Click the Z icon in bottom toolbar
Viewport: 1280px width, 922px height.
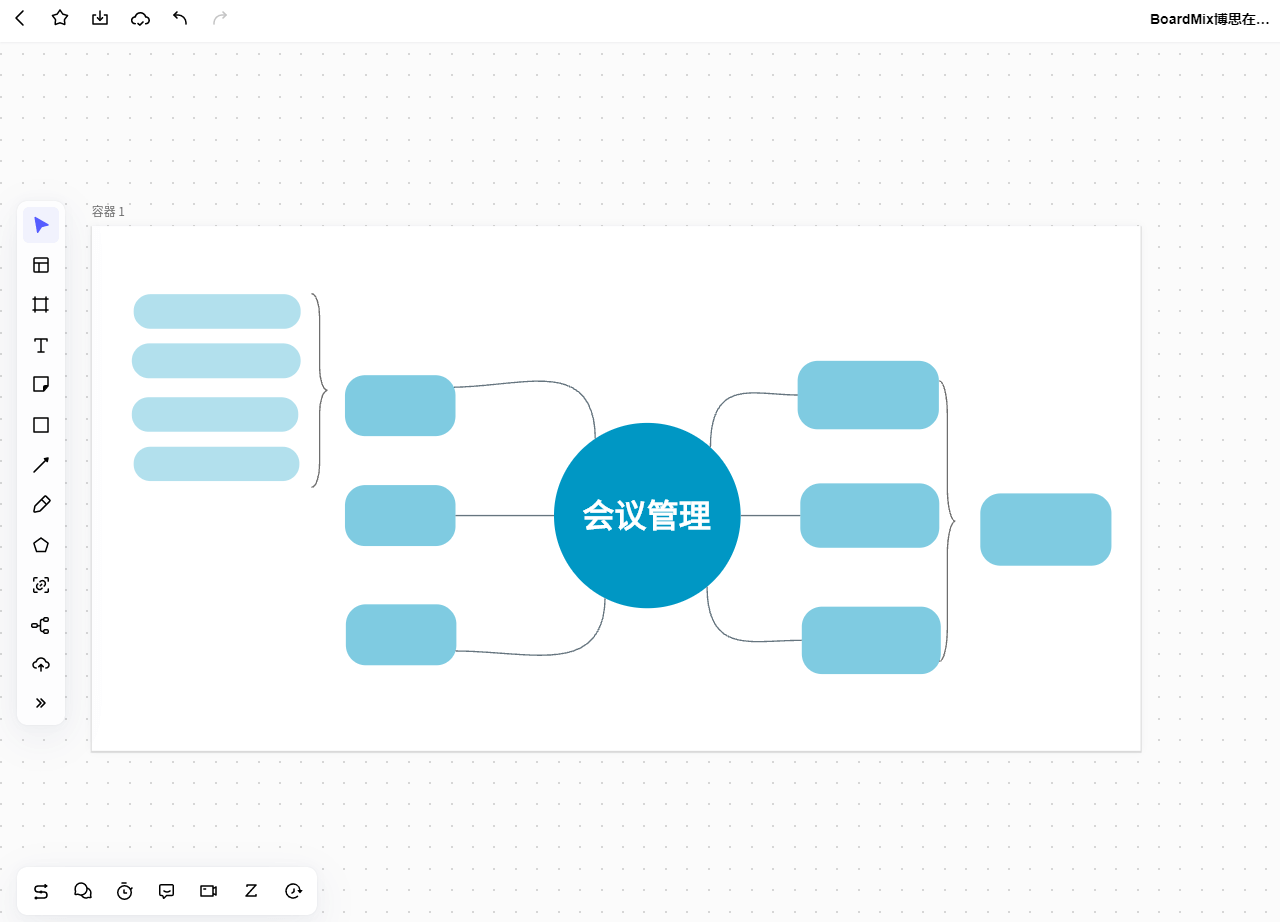(251, 891)
